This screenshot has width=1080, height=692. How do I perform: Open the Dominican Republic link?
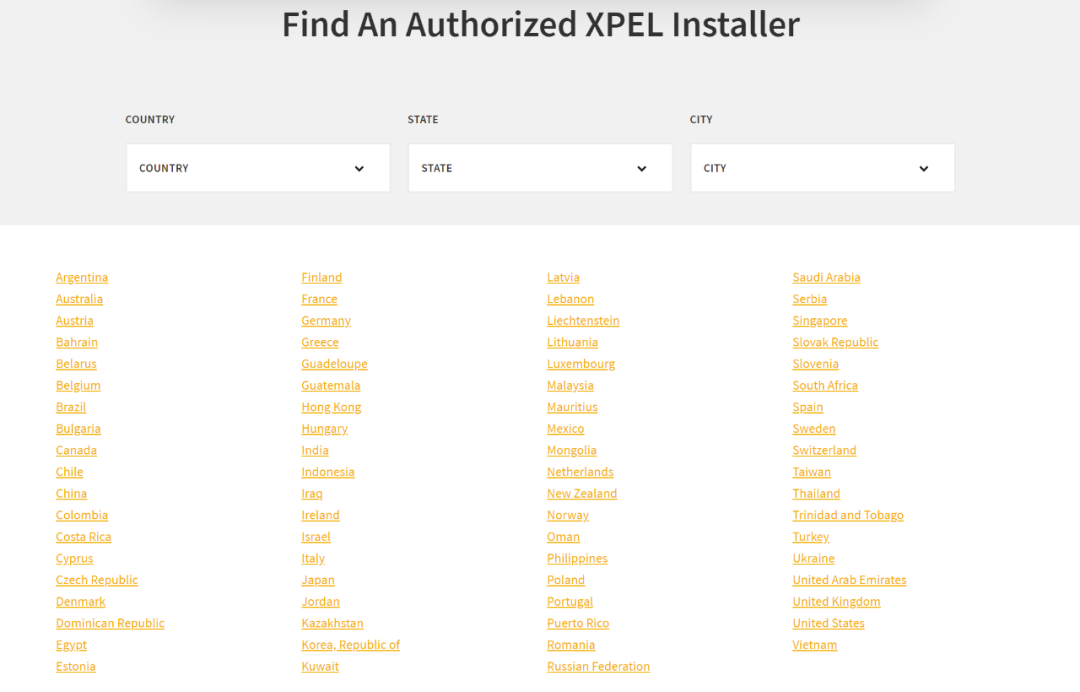click(x=110, y=623)
